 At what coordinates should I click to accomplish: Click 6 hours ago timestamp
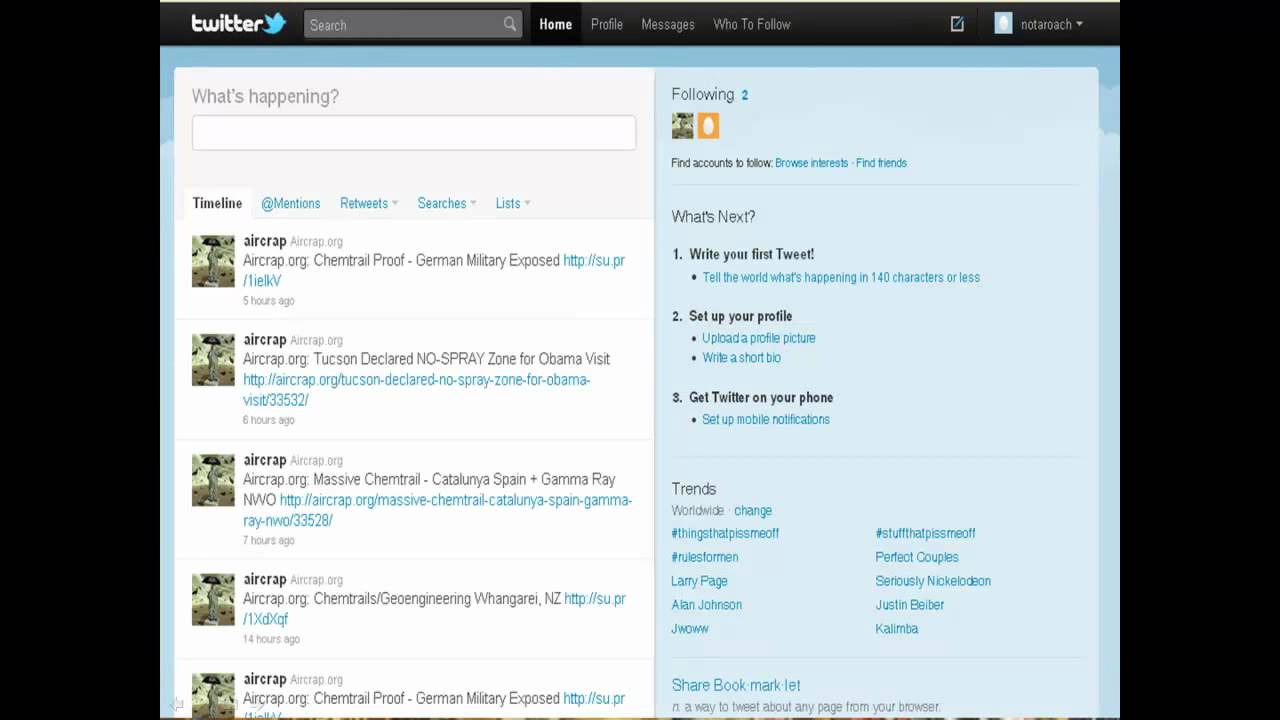(269, 421)
